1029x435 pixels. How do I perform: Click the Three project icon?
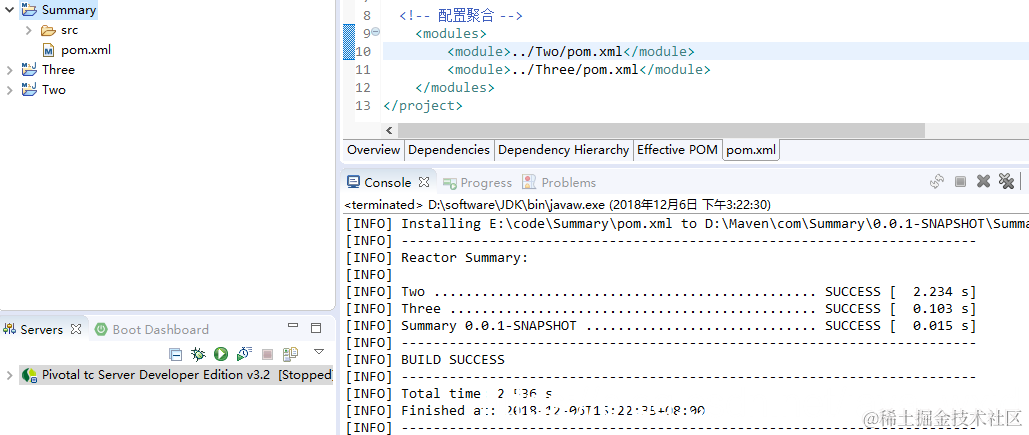click(29, 70)
